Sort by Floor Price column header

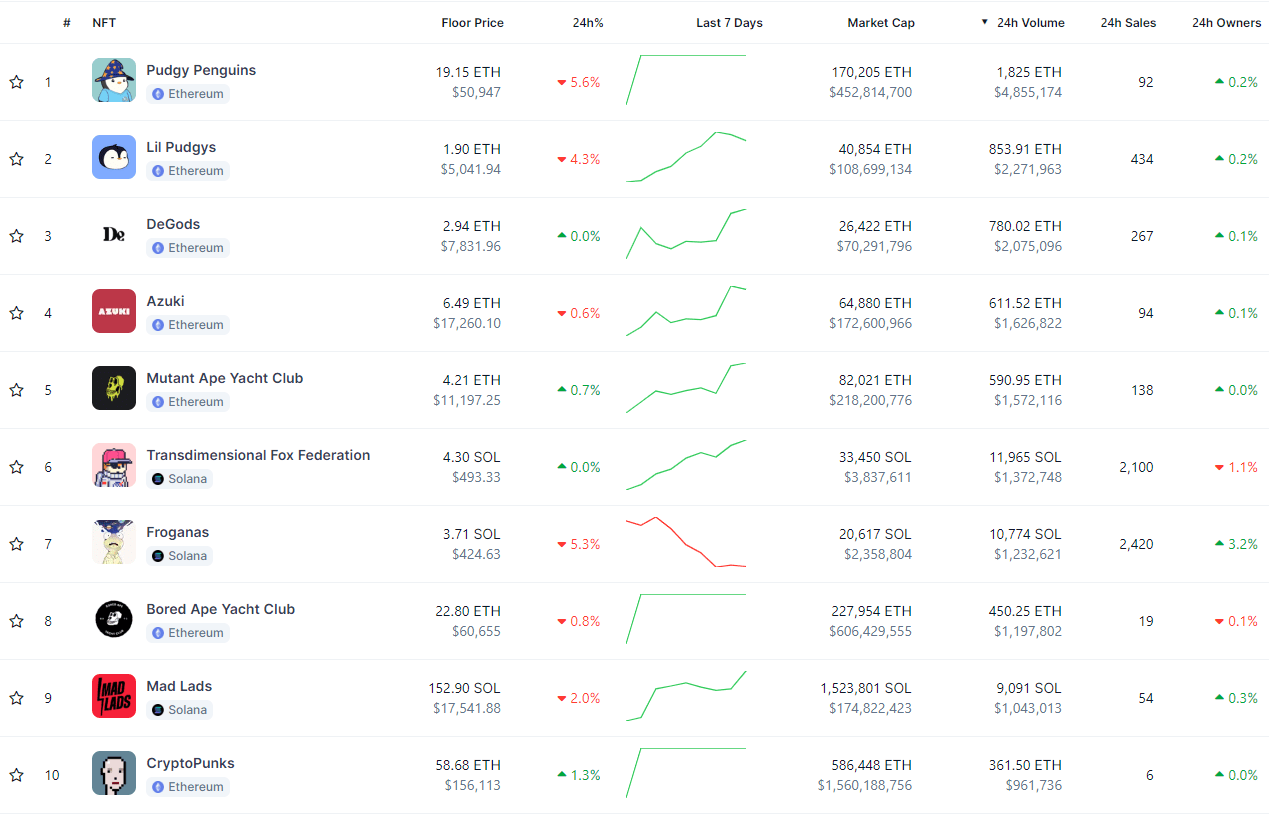point(472,23)
